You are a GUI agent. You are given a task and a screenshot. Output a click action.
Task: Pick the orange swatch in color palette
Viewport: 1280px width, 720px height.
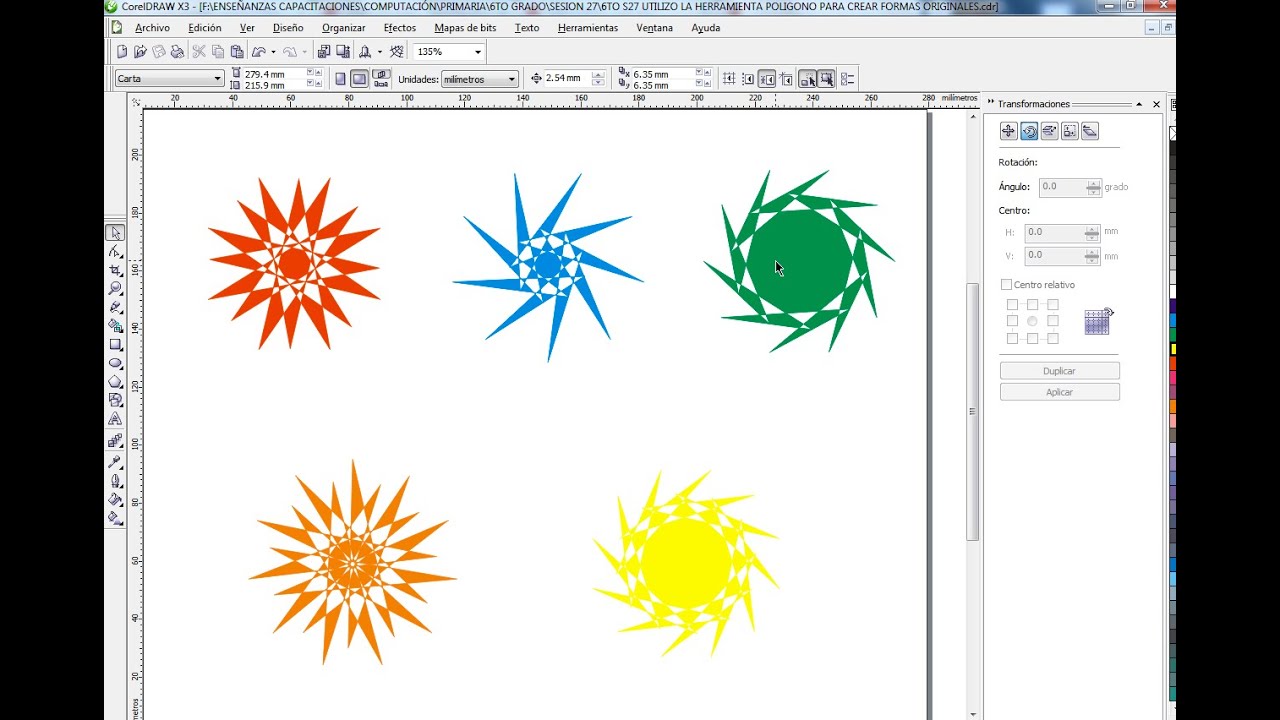tap(1174, 406)
